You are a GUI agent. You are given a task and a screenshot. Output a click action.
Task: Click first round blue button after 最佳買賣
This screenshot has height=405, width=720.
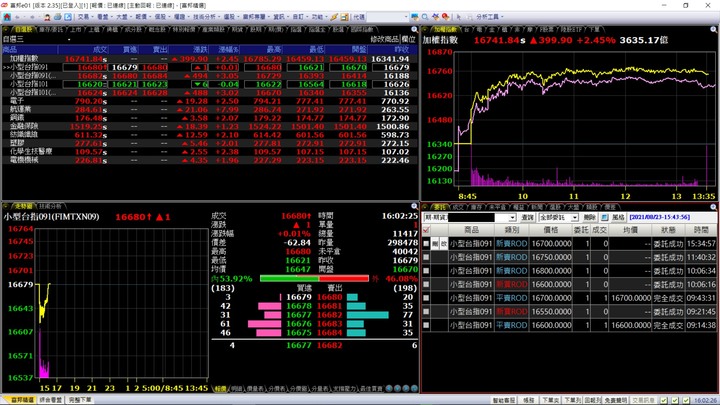pos(389,388)
